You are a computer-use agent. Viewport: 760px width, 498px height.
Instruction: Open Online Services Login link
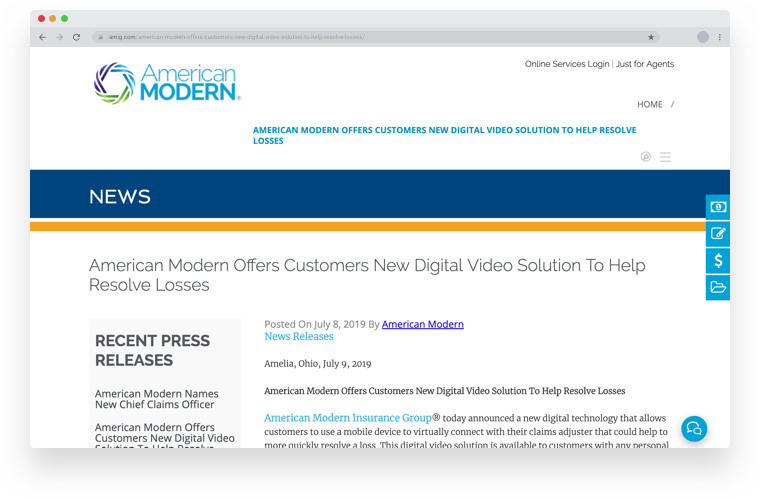[x=567, y=64]
